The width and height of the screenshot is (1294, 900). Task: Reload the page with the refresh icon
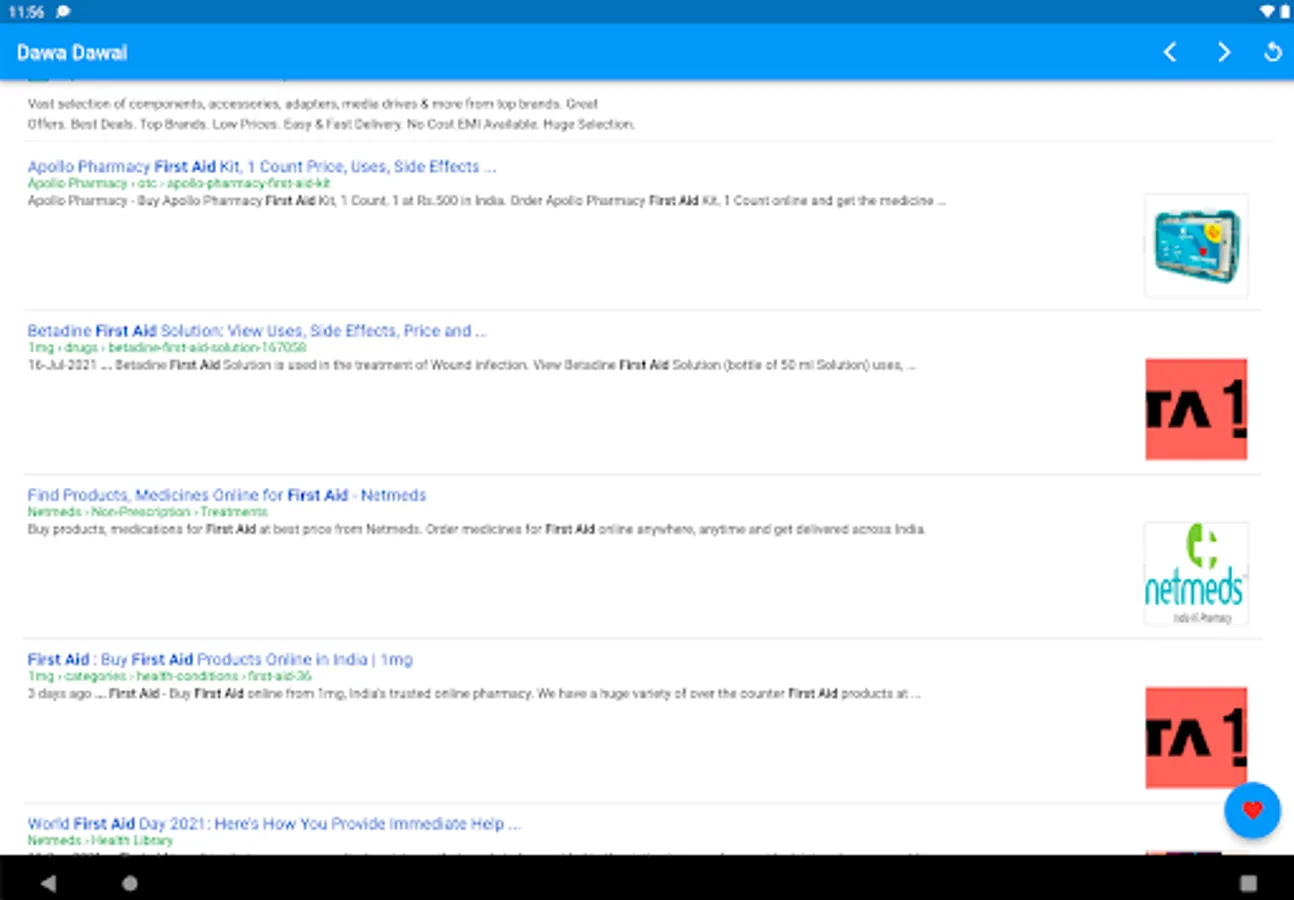click(1273, 52)
